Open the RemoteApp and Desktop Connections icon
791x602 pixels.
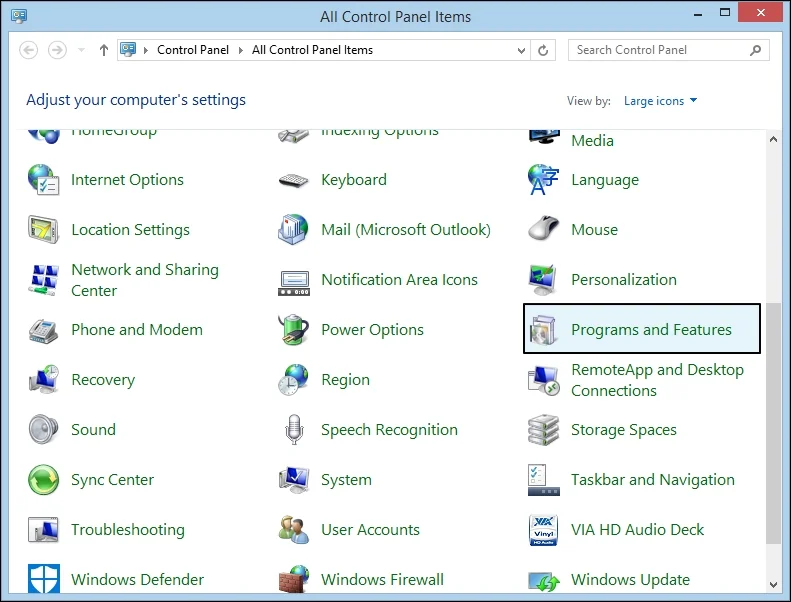tap(543, 381)
